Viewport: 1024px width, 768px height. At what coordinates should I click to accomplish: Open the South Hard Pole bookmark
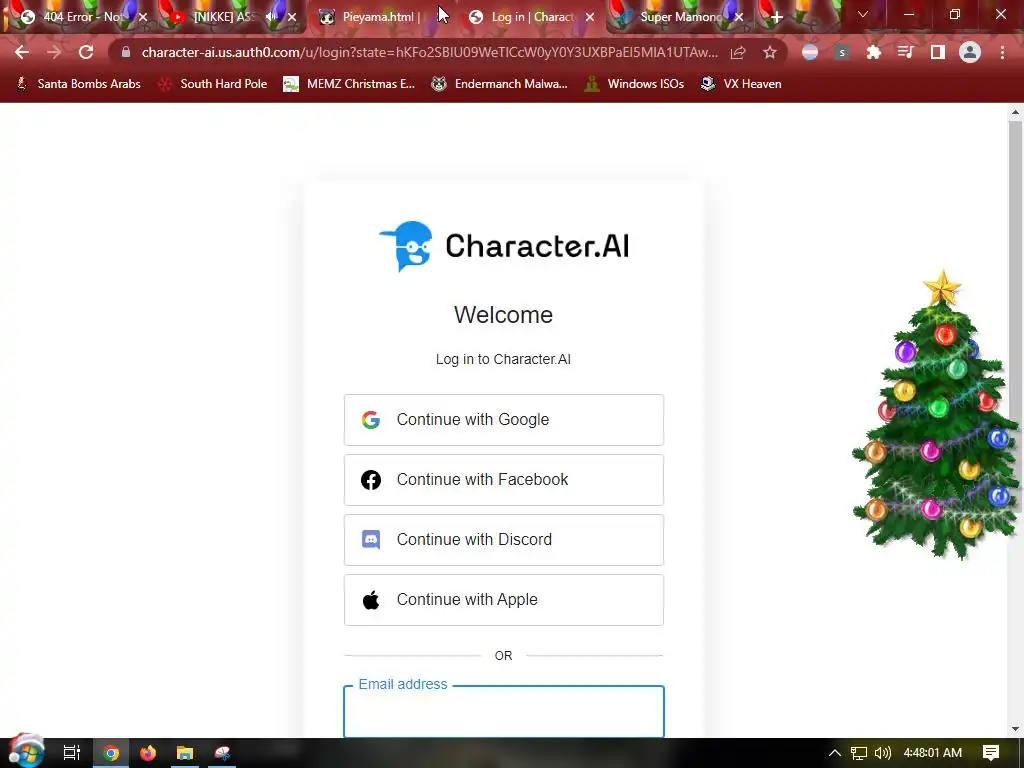213,84
